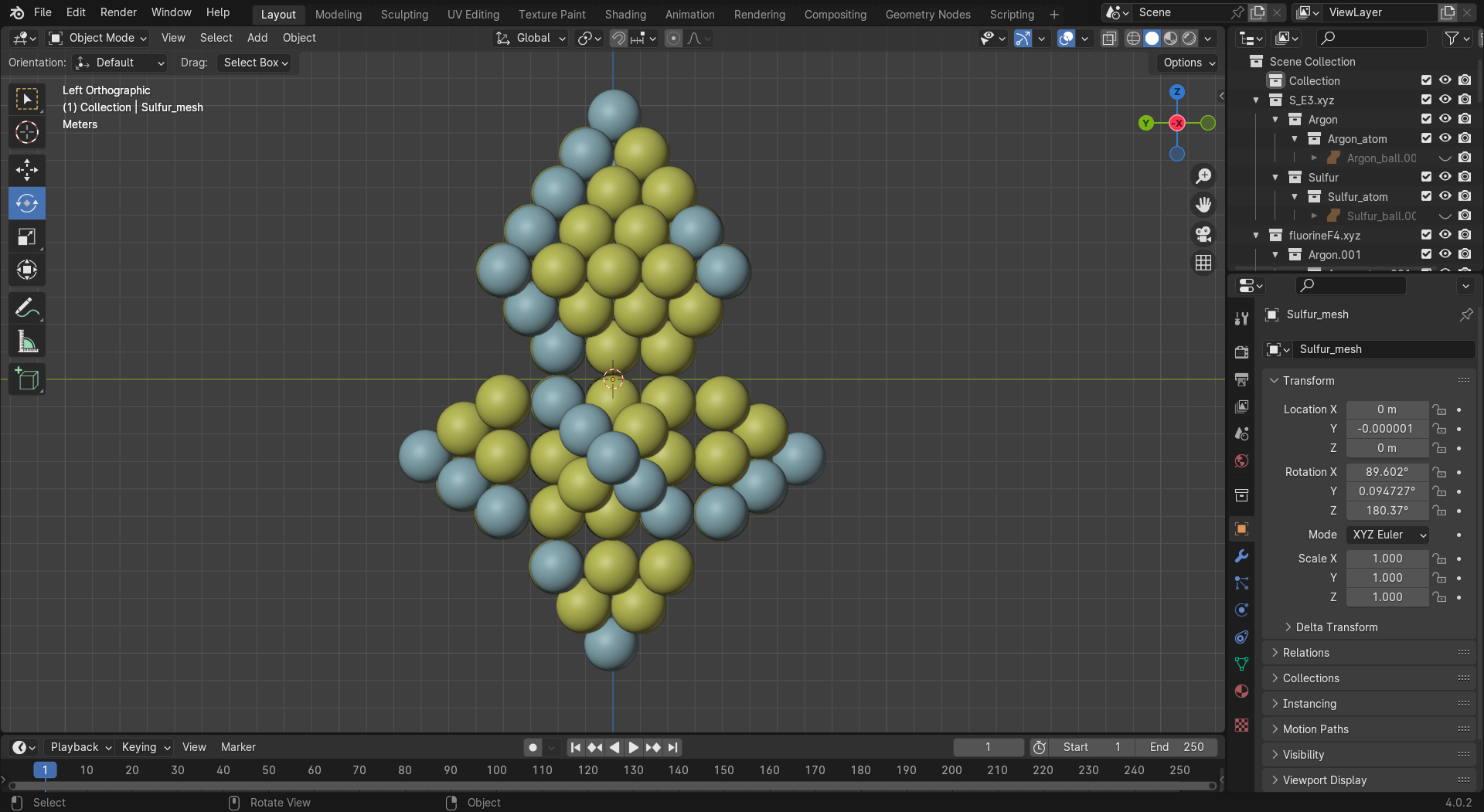Activate the Scale tool

pyautogui.click(x=27, y=236)
